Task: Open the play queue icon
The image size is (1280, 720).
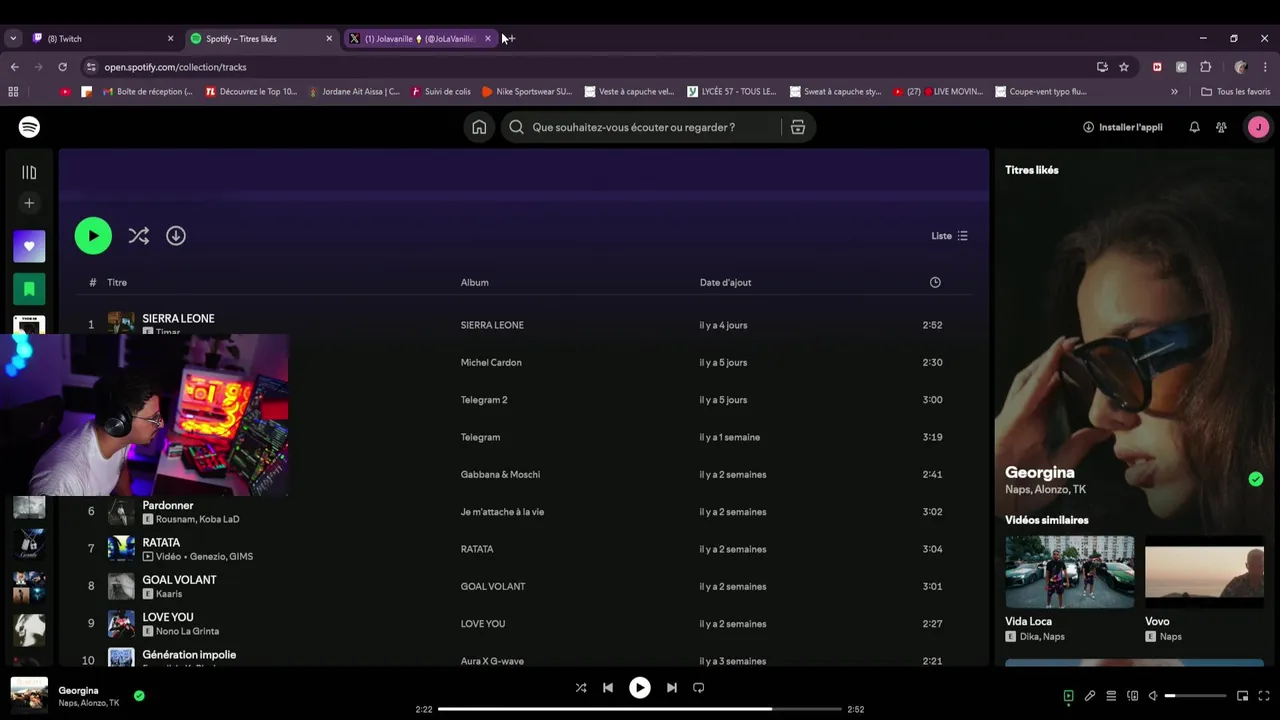Action: (x=1111, y=696)
